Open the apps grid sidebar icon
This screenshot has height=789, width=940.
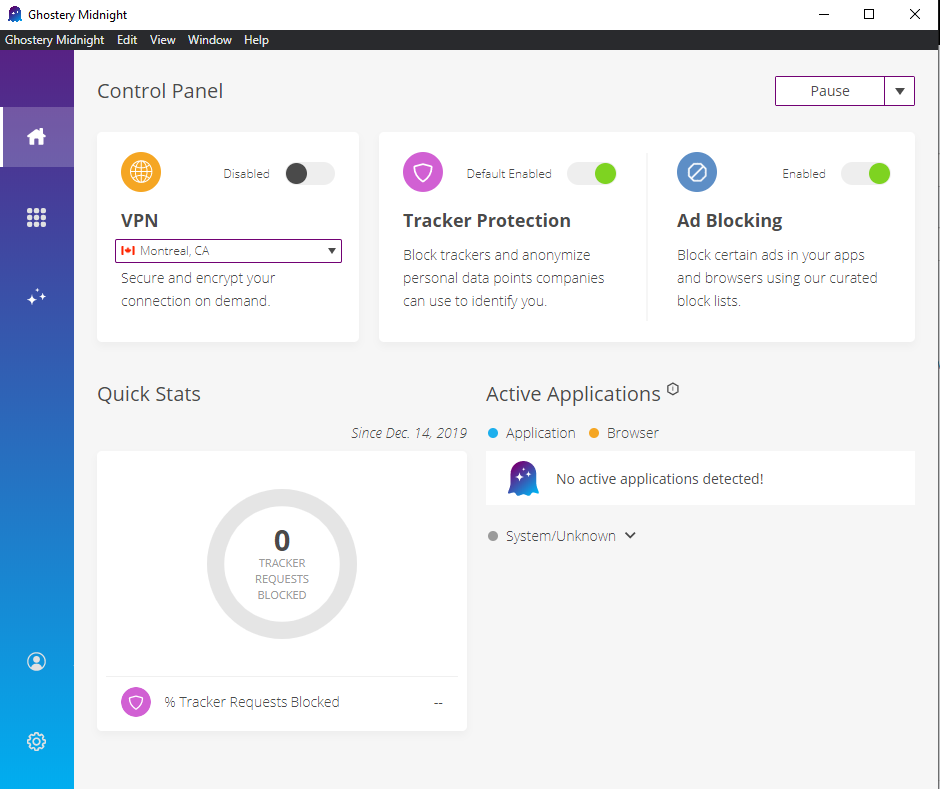pyautogui.click(x=37, y=217)
